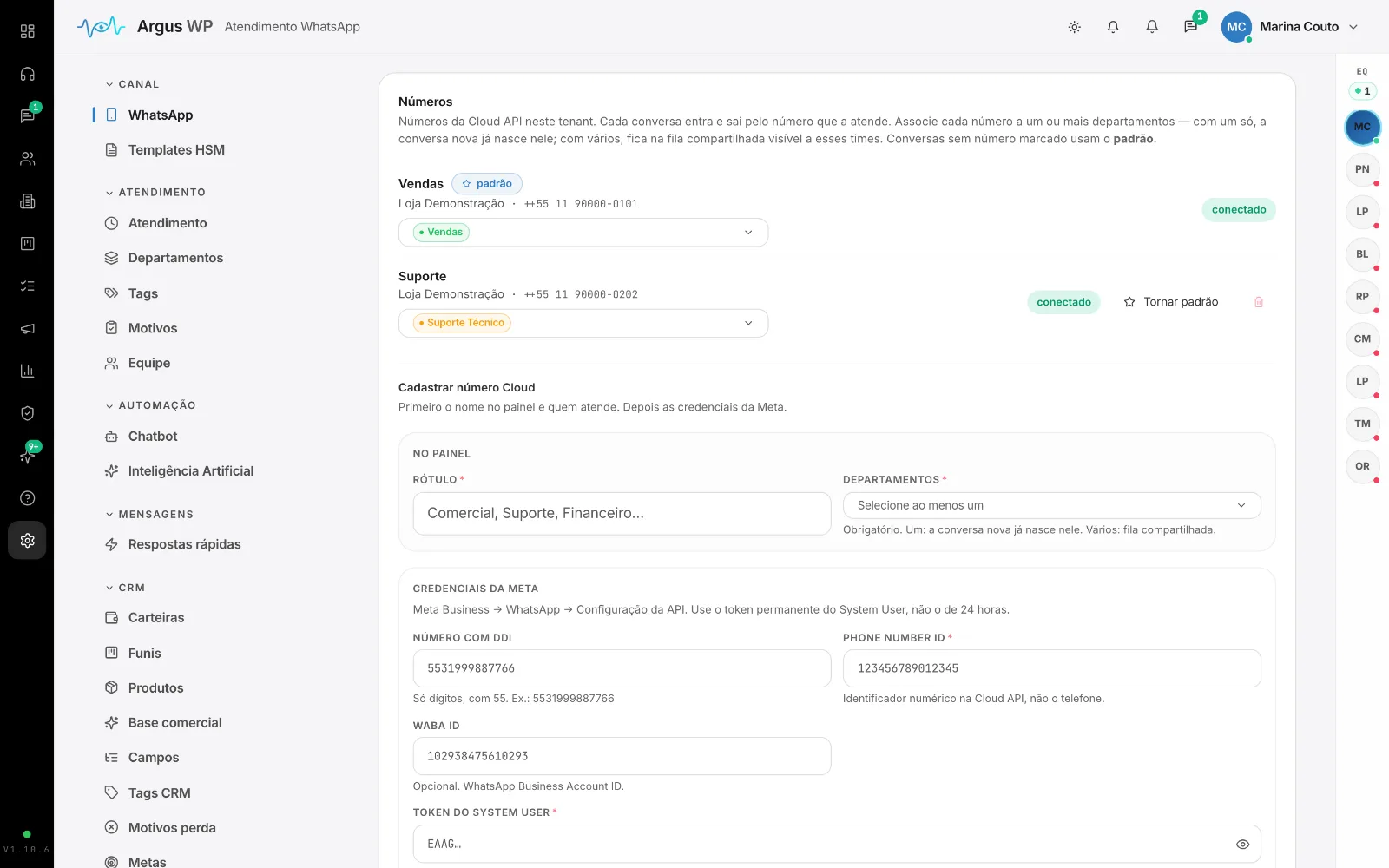Open the checklist tasks icon in left rail
The width and height of the screenshot is (1389, 868).
tap(27, 286)
